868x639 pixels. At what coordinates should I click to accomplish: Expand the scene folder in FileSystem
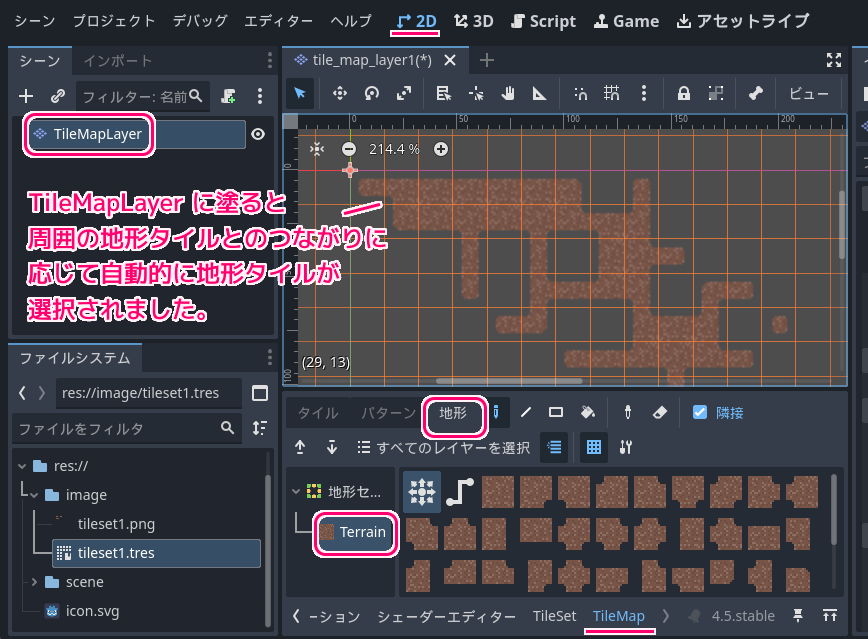point(35,582)
